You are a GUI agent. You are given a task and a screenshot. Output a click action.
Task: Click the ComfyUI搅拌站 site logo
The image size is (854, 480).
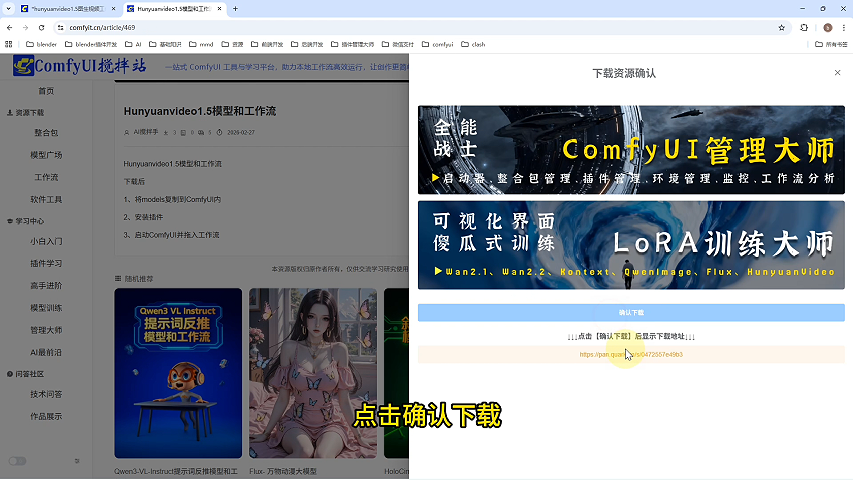80,66
